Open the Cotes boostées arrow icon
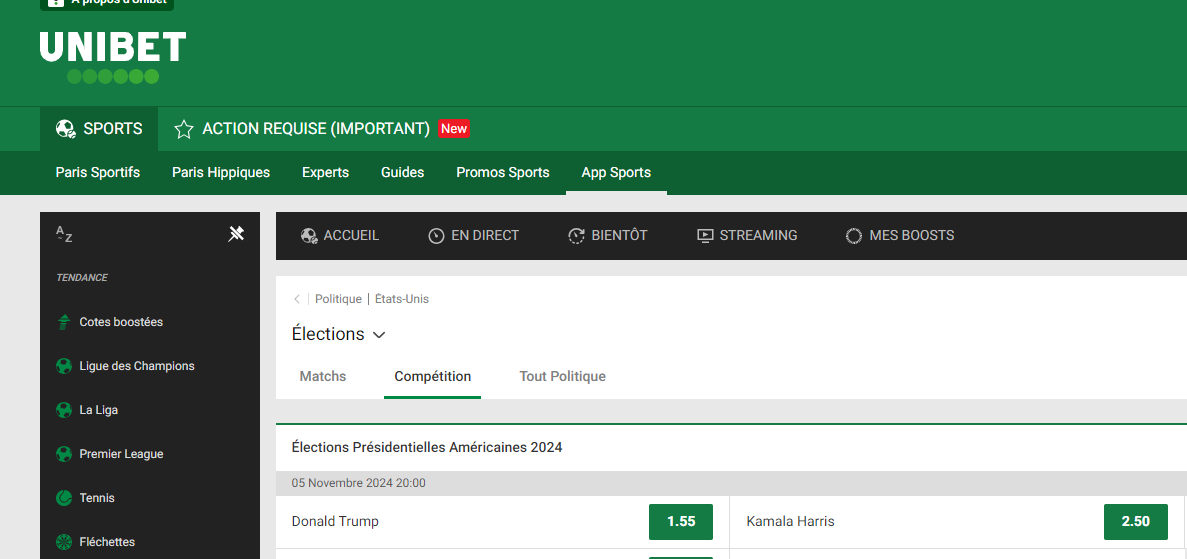The width and height of the screenshot is (1187, 559). [x=64, y=322]
